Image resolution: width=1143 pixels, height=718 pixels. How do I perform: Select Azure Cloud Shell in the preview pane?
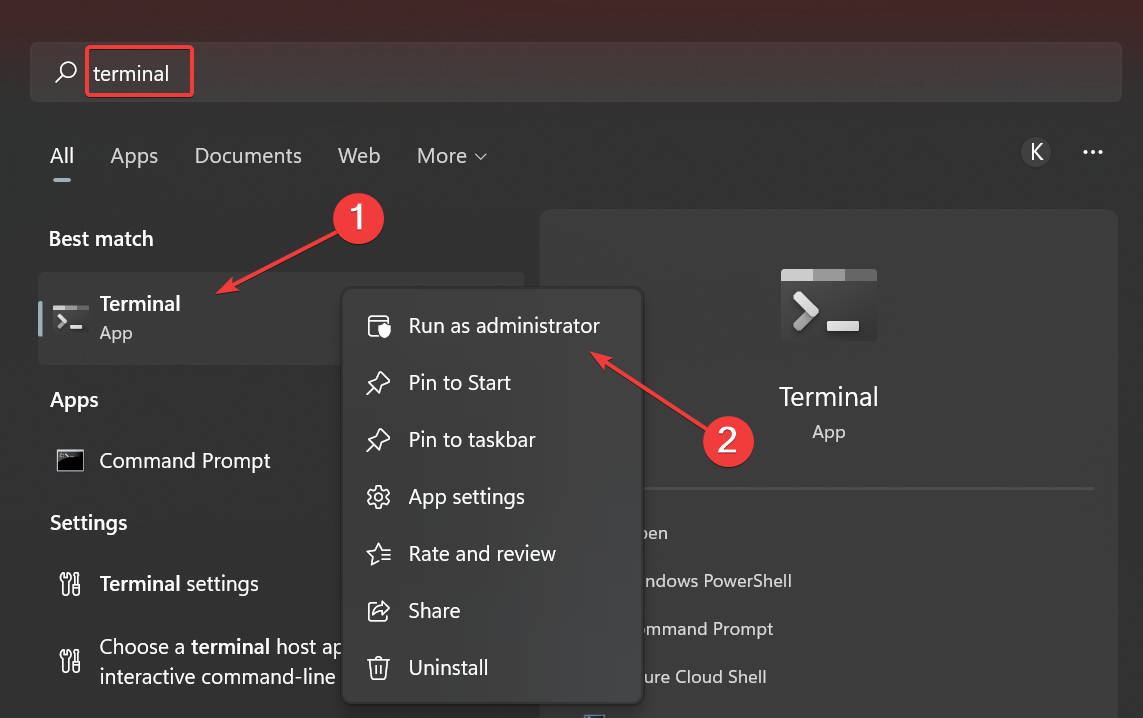pyautogui.click(x=705, y=677)
